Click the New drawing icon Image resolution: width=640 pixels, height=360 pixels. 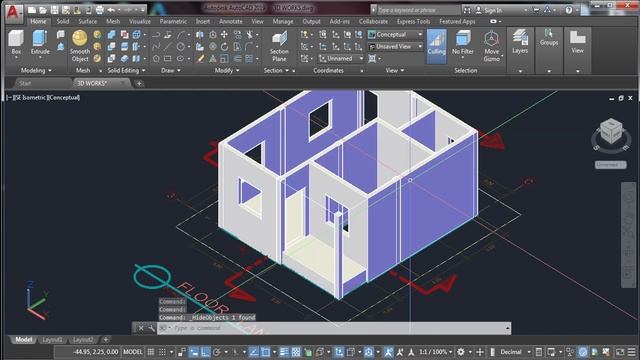click(31, 10)
